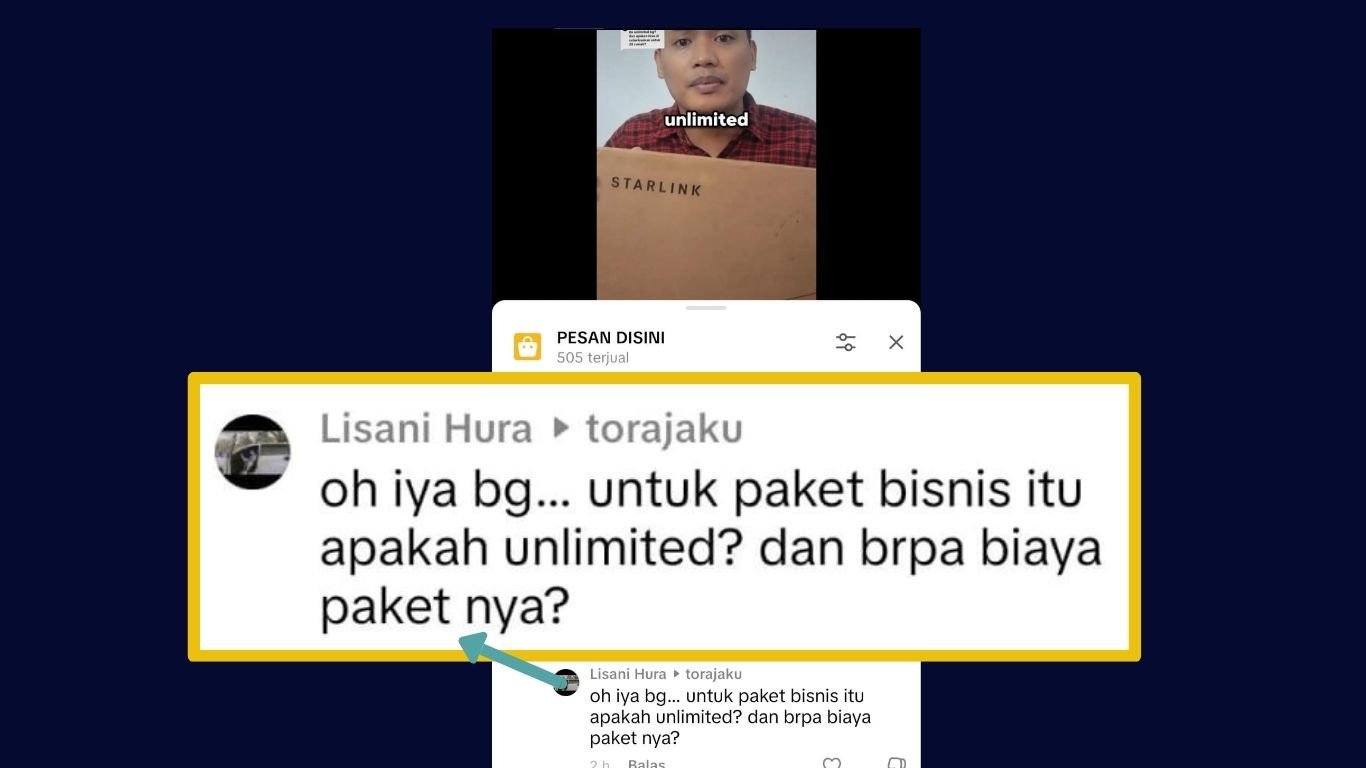Click the 505 terjual sold count
1366x768 pixels.
pos(593,358)
